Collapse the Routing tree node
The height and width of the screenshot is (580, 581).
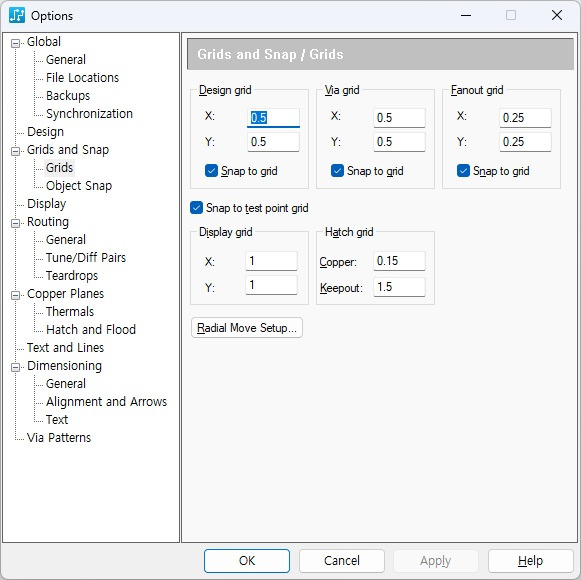coord(15,223)
